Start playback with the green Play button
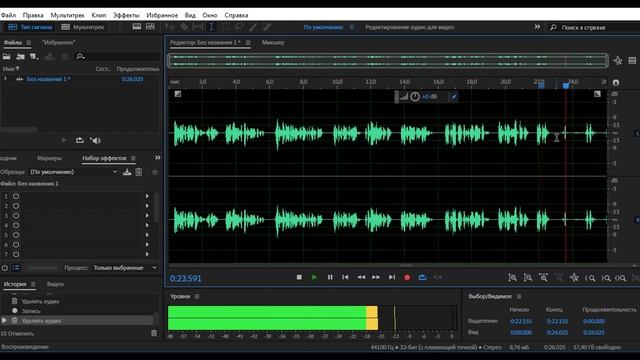 314,277
